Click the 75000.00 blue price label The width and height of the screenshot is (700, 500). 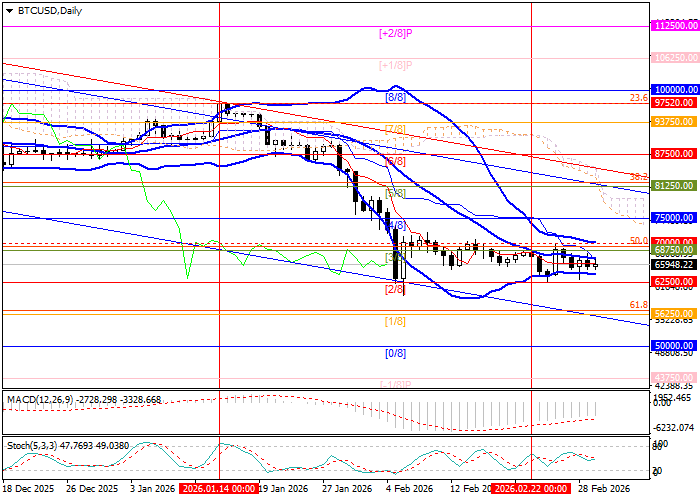(671, 217)
